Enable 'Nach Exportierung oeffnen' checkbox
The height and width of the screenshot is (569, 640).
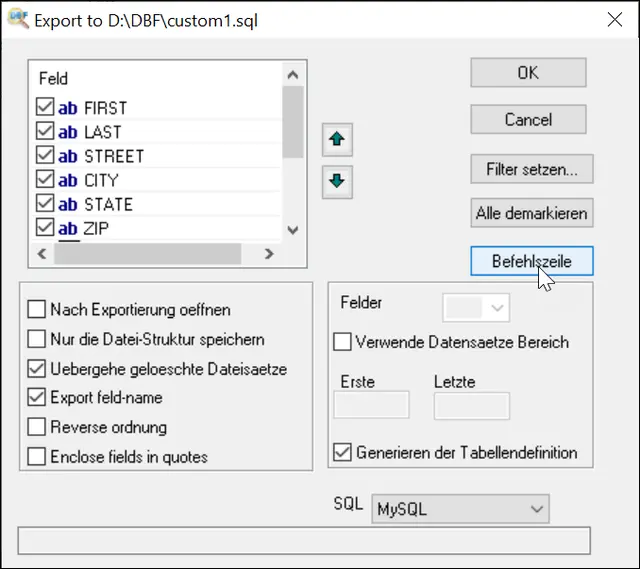tap(36, 309)
